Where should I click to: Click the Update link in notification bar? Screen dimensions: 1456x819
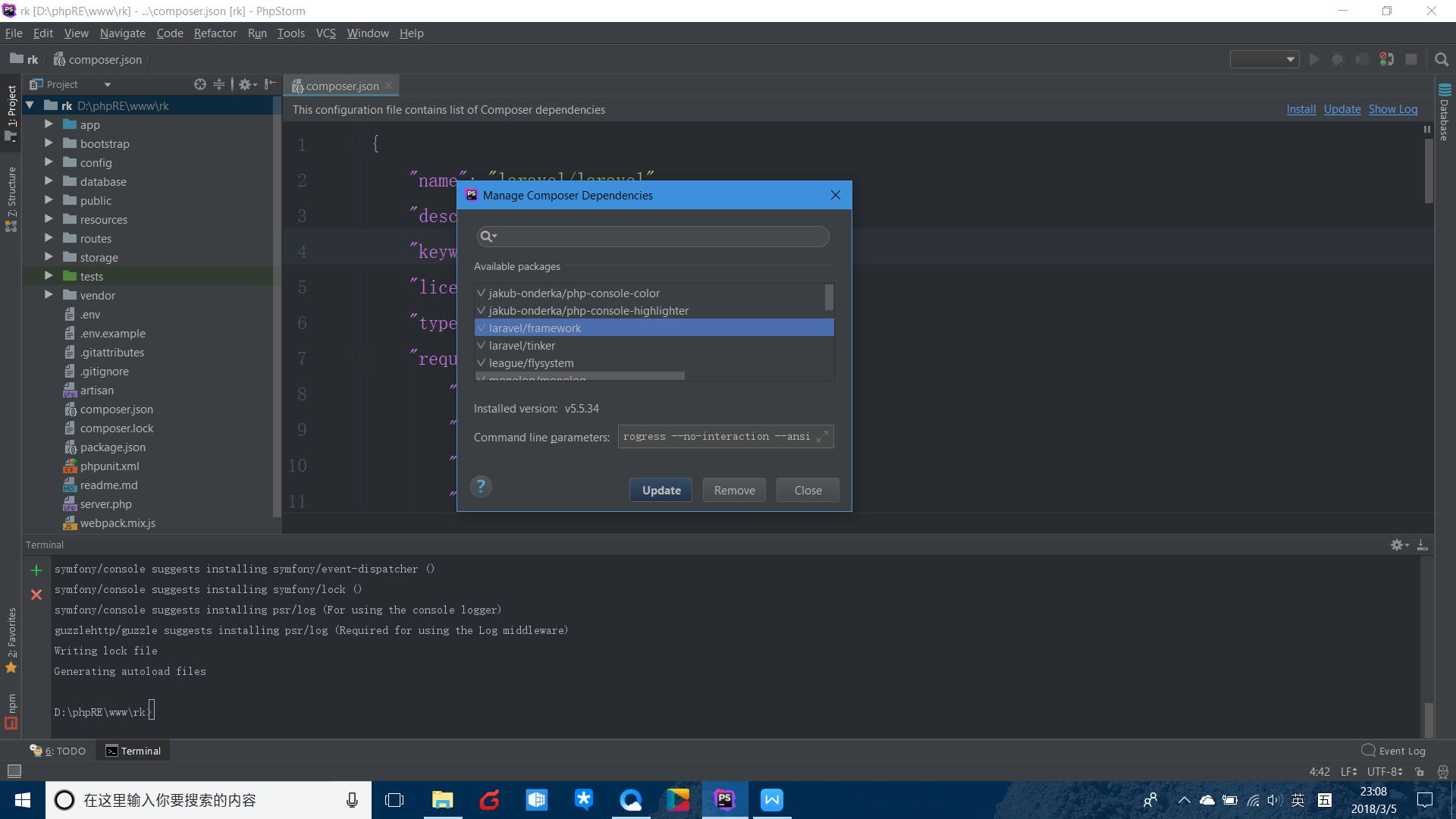pyautogui.click(x=1342, y=109)
